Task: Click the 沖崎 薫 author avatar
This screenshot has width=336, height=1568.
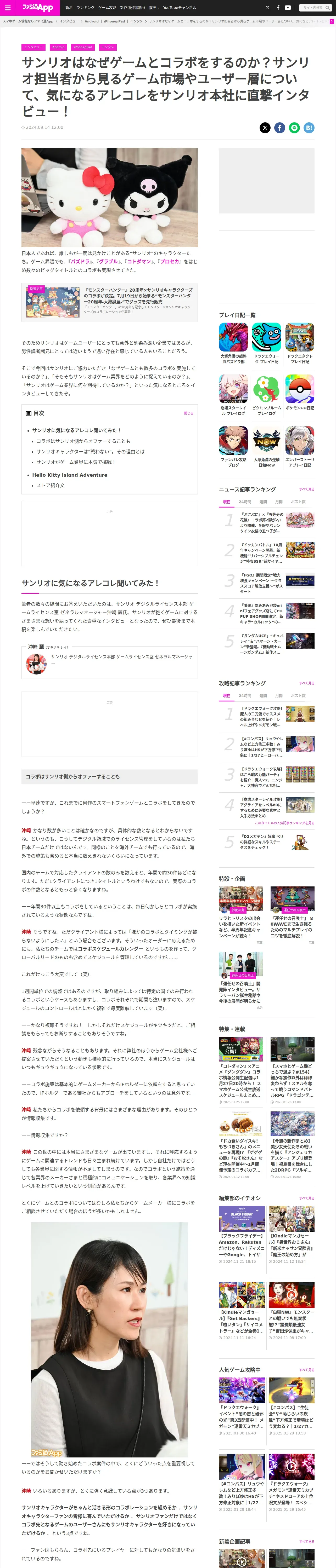Action: click(37, 664)
